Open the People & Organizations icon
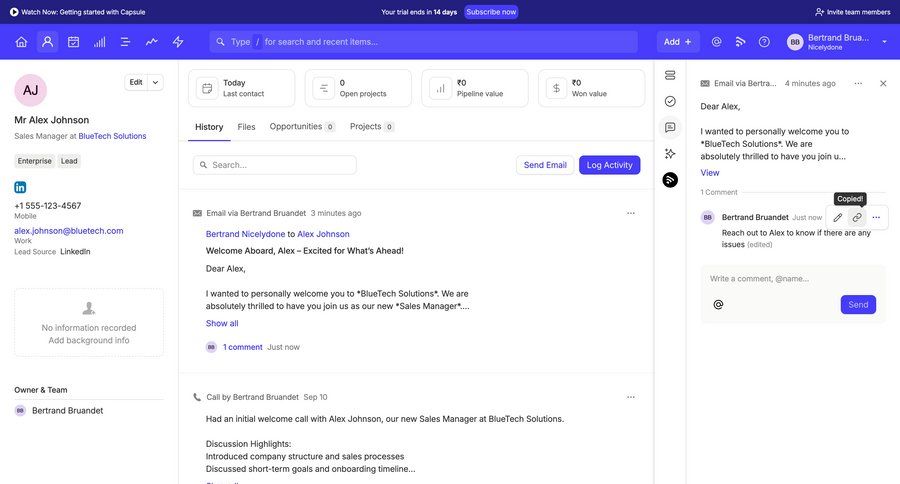The height and width of the screenshot is (484, 900). [48, 42]
